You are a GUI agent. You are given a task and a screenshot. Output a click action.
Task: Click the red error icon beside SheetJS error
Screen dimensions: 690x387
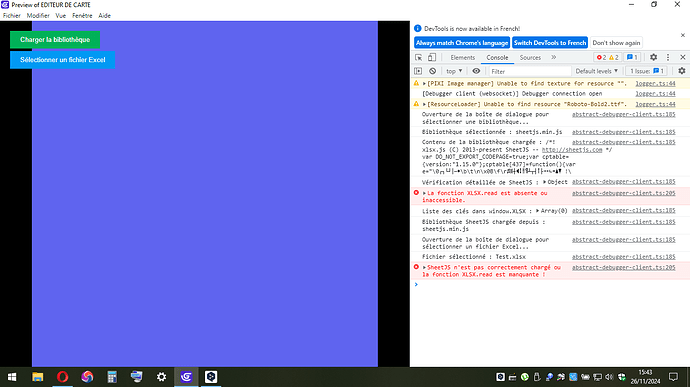(416, 267)
